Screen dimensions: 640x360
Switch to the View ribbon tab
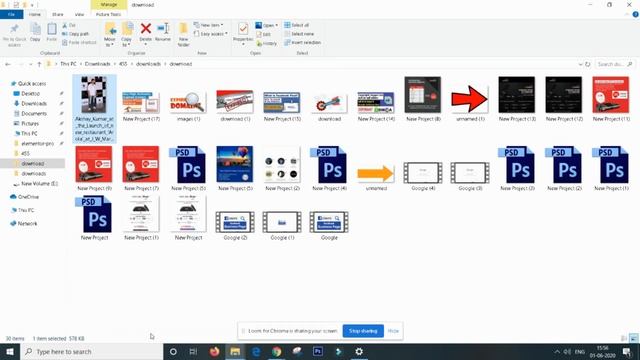click(79, 14)
